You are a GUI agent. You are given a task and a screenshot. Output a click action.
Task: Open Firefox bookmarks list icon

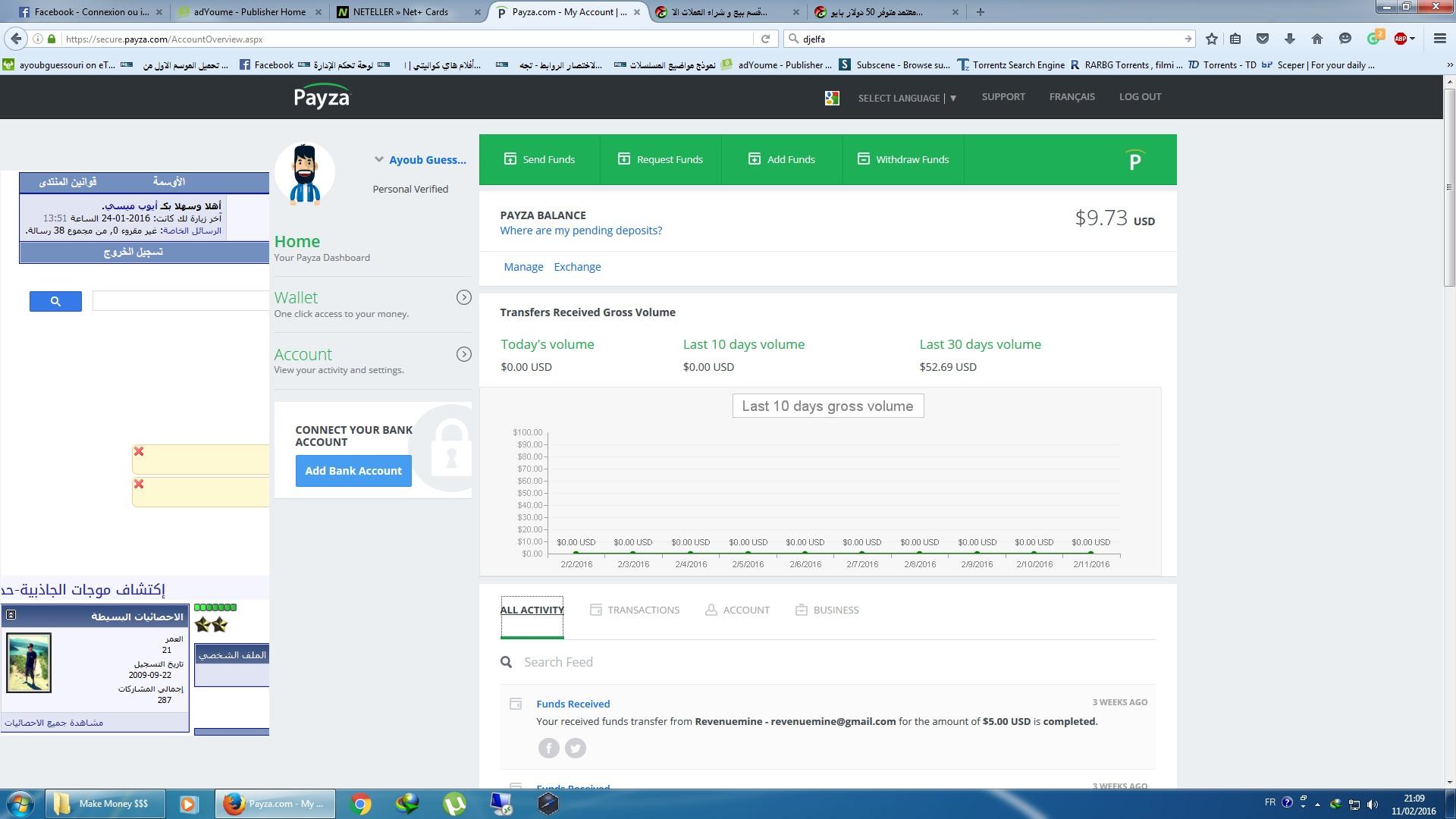point(1235,39)
